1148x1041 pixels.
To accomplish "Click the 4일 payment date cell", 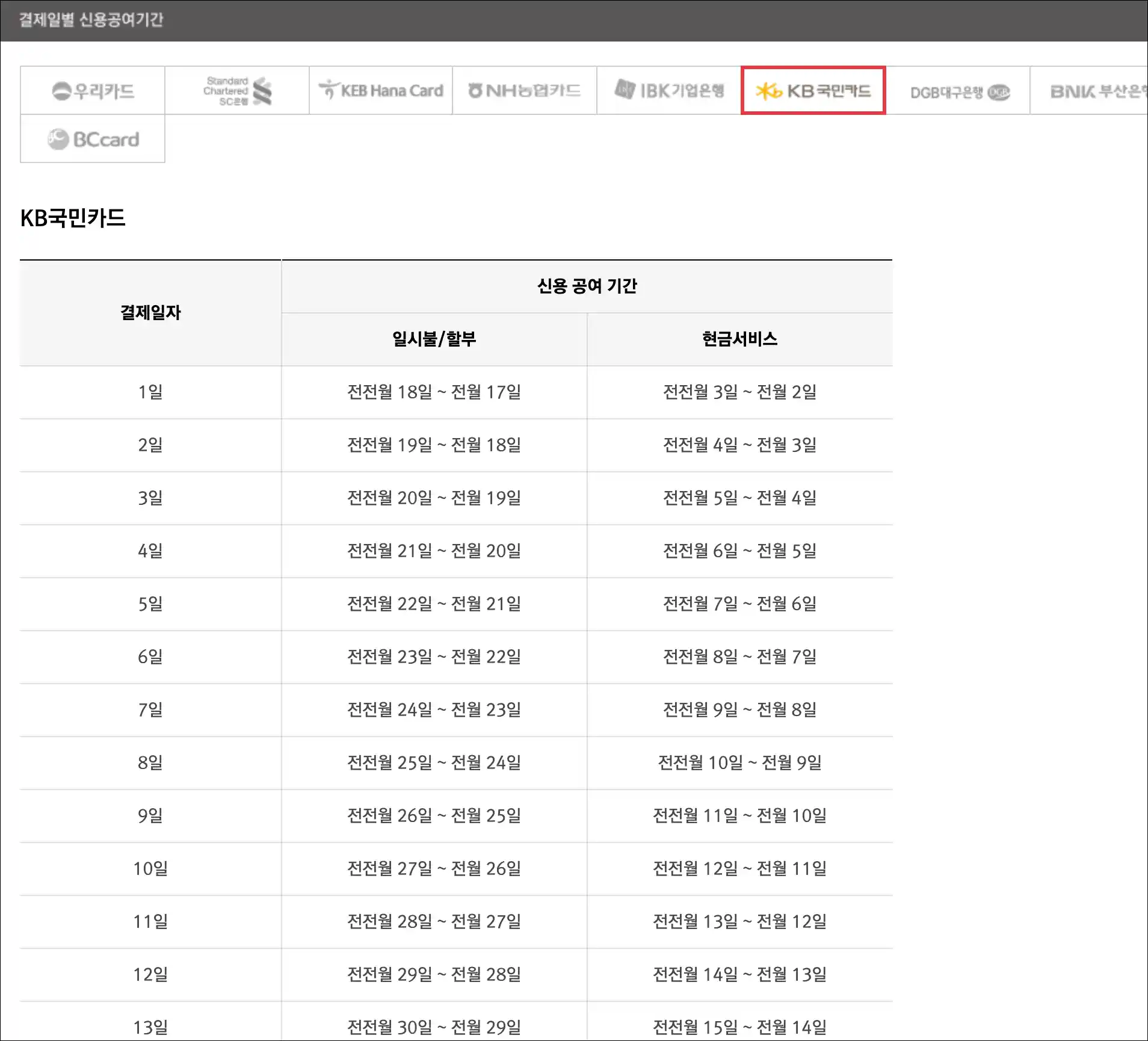I will coord(150,551).
